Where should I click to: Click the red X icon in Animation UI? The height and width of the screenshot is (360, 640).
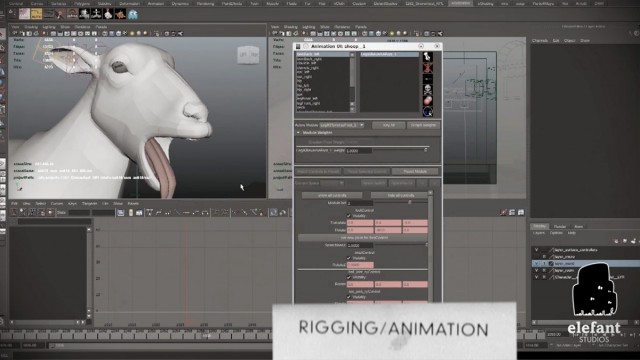click(427, 68)
